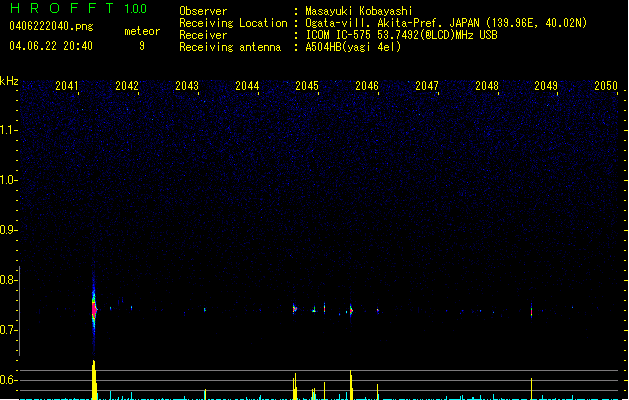Select the file name 0406222040.png
629x400 pixels.
pos(51,27)
